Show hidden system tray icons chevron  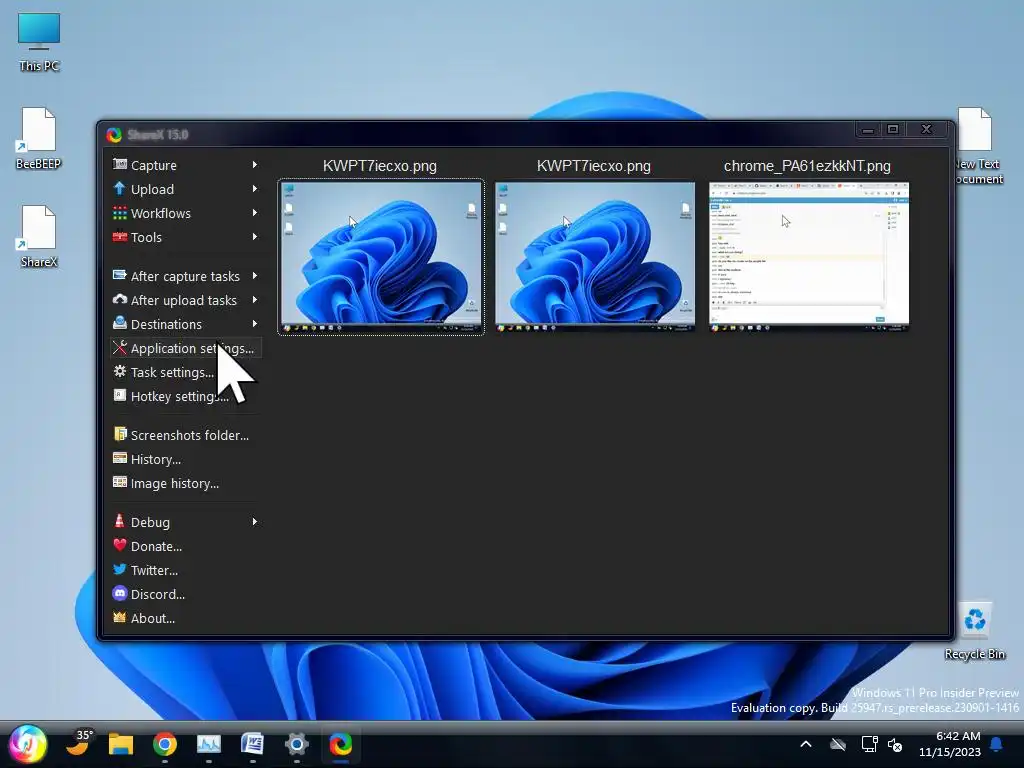tap(806, 744)
